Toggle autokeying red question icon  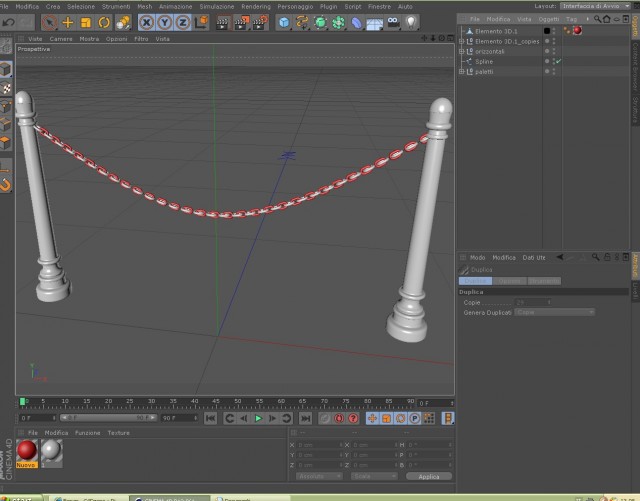pyautogui.click(x=353, y=418)
